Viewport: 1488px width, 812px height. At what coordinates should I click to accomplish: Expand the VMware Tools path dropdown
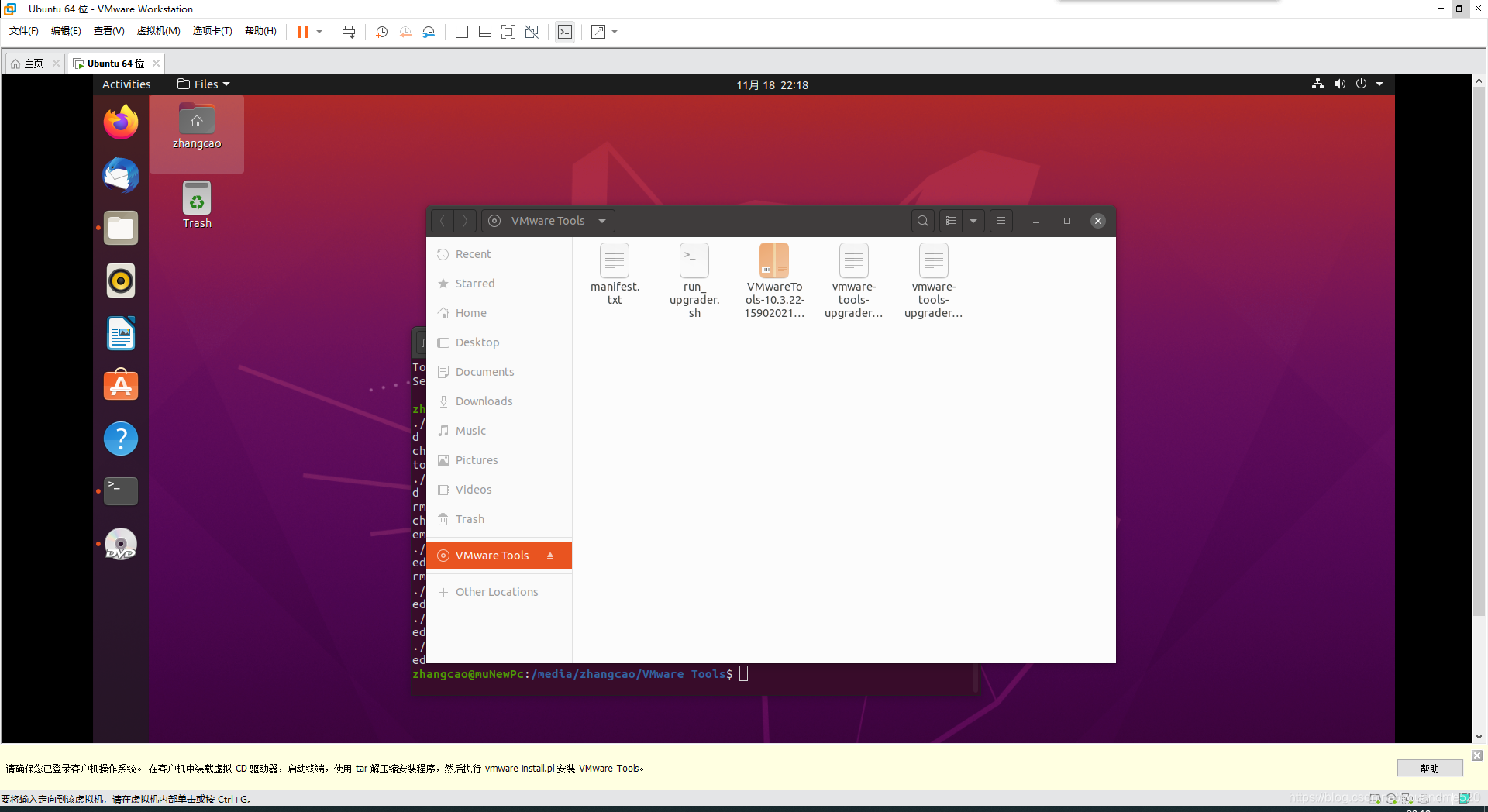click(602, 221)
